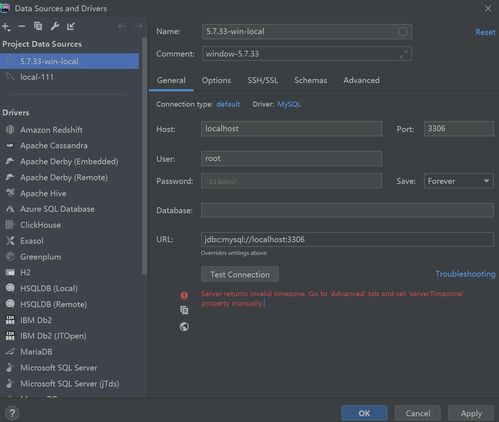Open globe icon below error message
This screenshot has height=422, width=499.
pos(184,327)
